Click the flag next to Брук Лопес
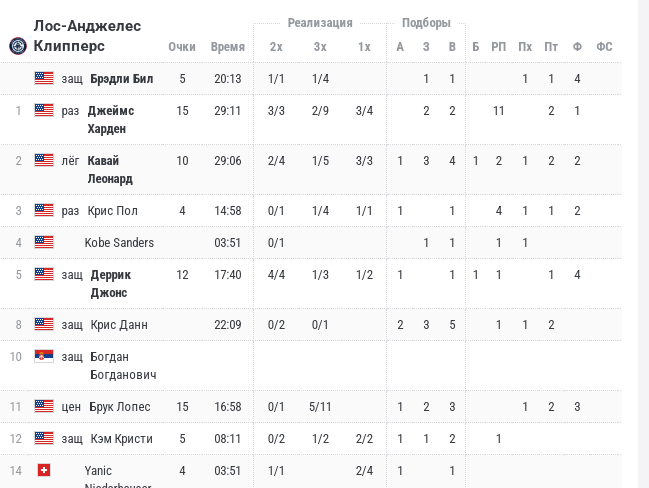 pos(44,406)
